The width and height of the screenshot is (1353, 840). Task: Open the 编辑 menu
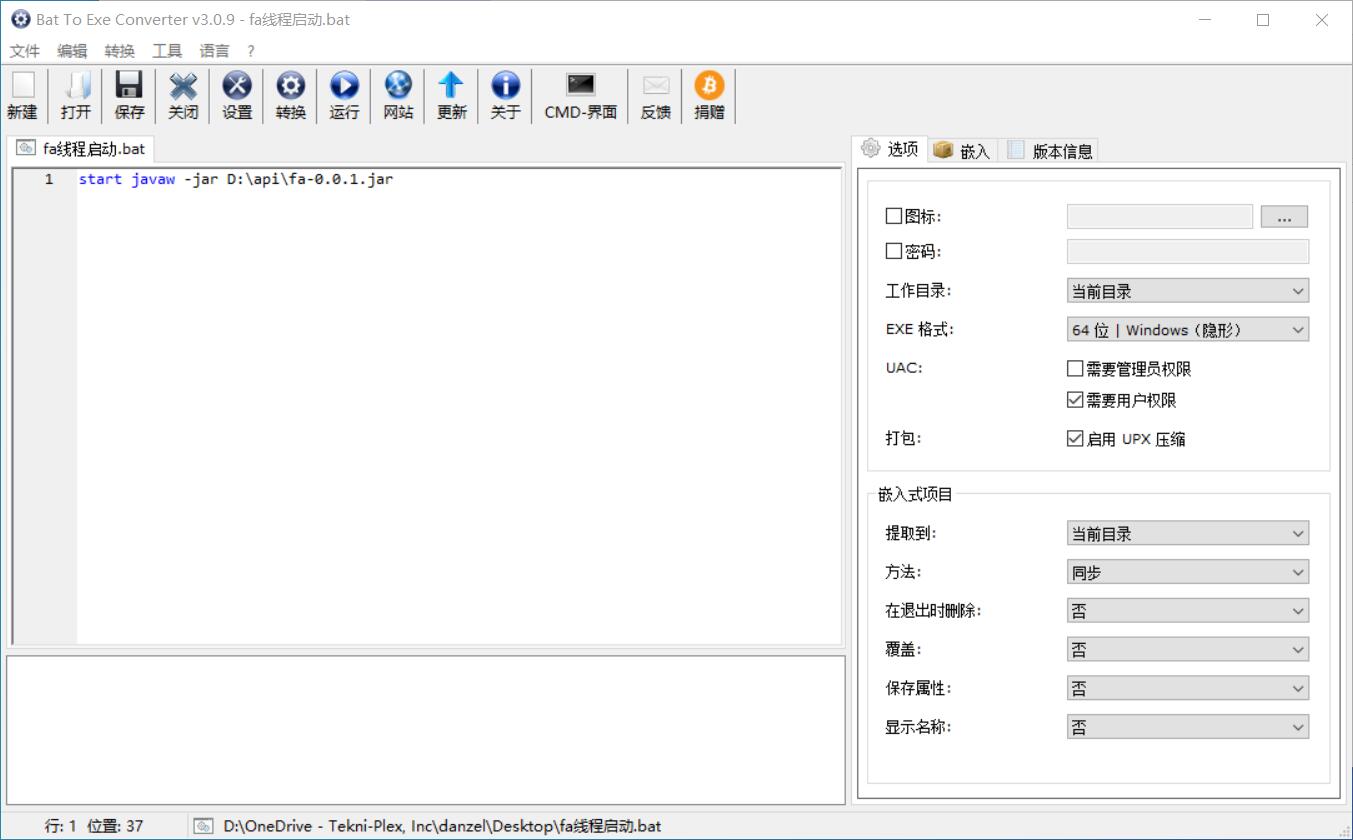tap(72, 51)
